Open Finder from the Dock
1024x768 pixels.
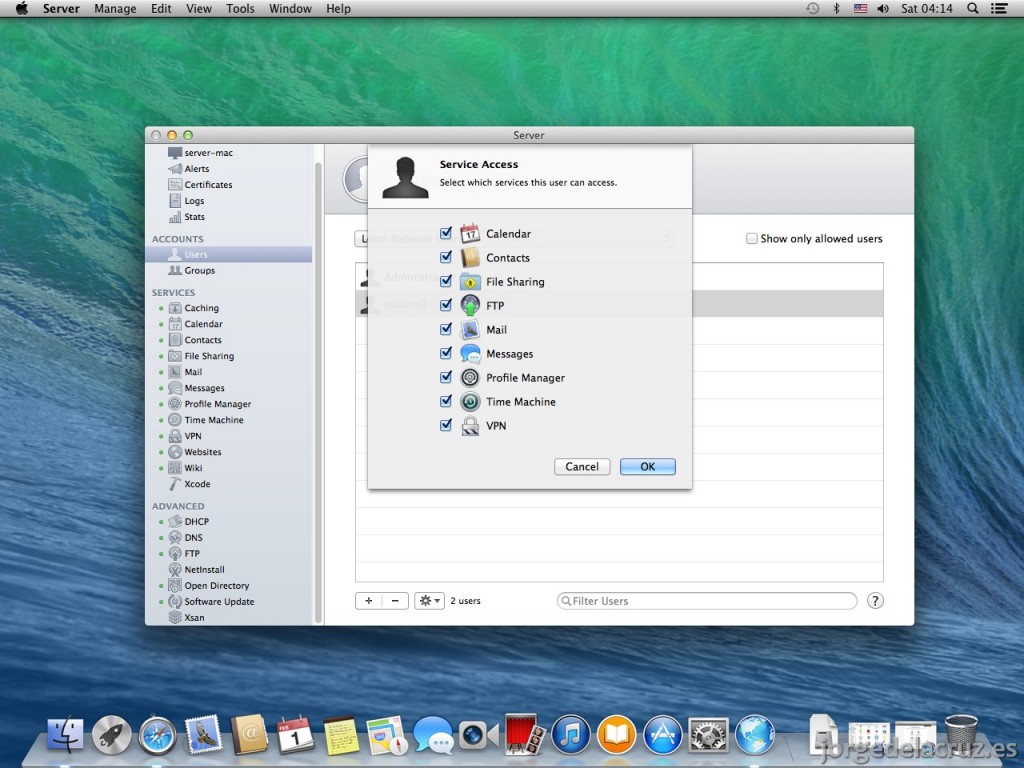click(65, 735)
